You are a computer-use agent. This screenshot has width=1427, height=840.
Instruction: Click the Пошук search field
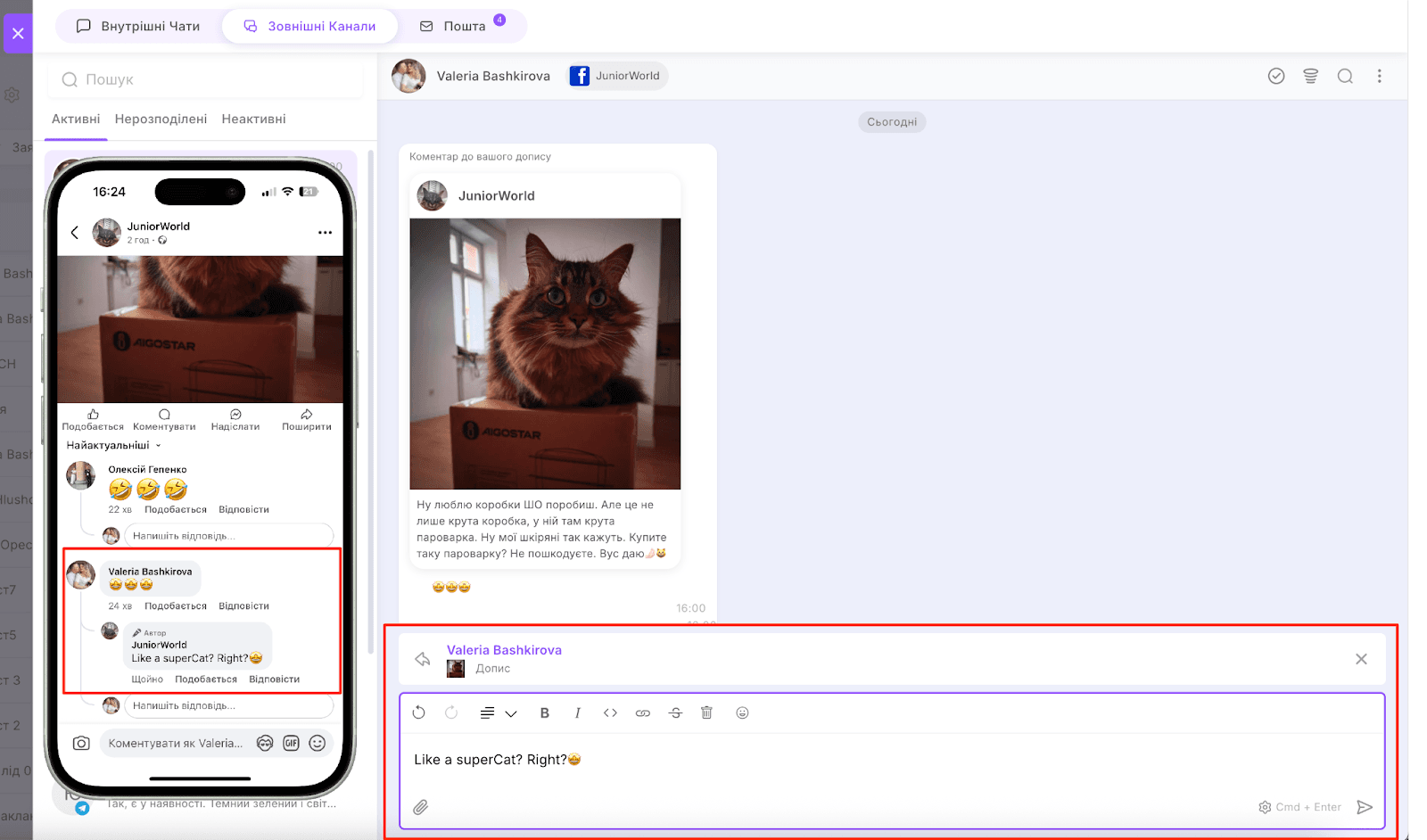[205, 79]
